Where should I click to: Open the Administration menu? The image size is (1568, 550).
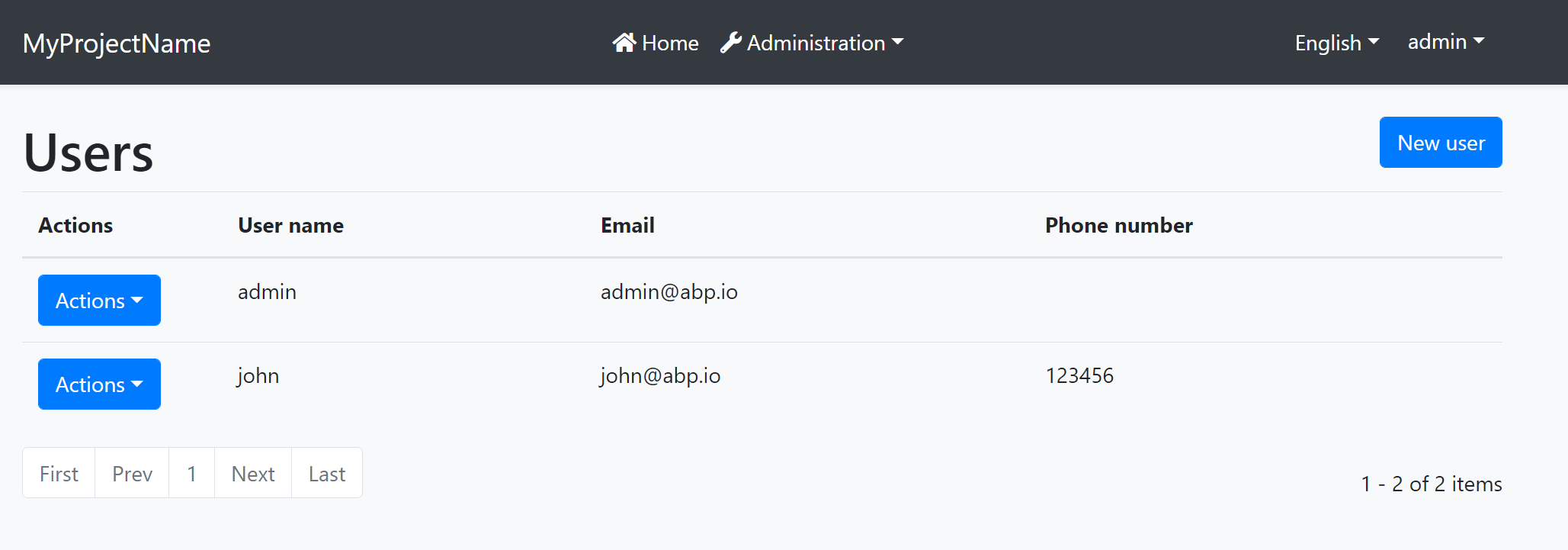click(812, 43)
